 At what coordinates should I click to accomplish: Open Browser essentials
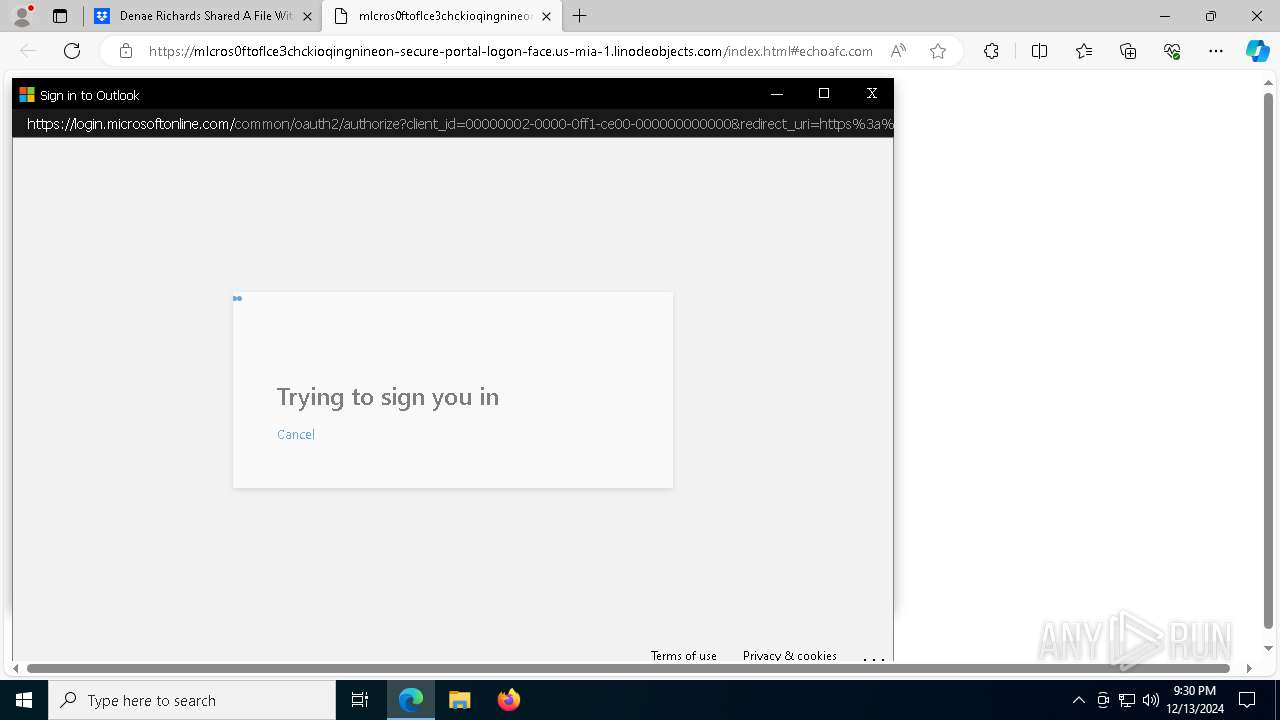pos(1172,51)
